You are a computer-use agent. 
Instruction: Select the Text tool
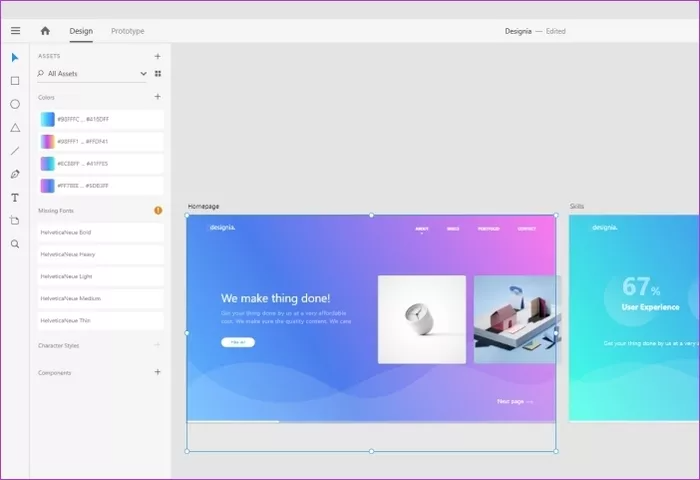click(15, 197)
